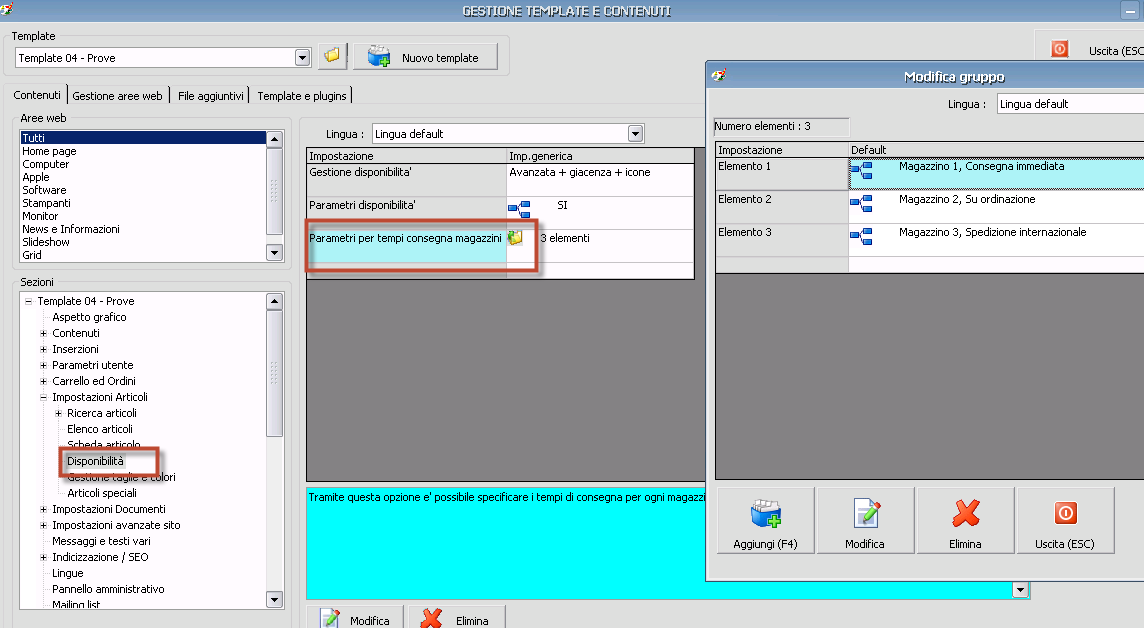Click Uscita (ESC) in main window top right
Image resolution: width=1144 pixels, height=628 pixels.
[1090, 50]
